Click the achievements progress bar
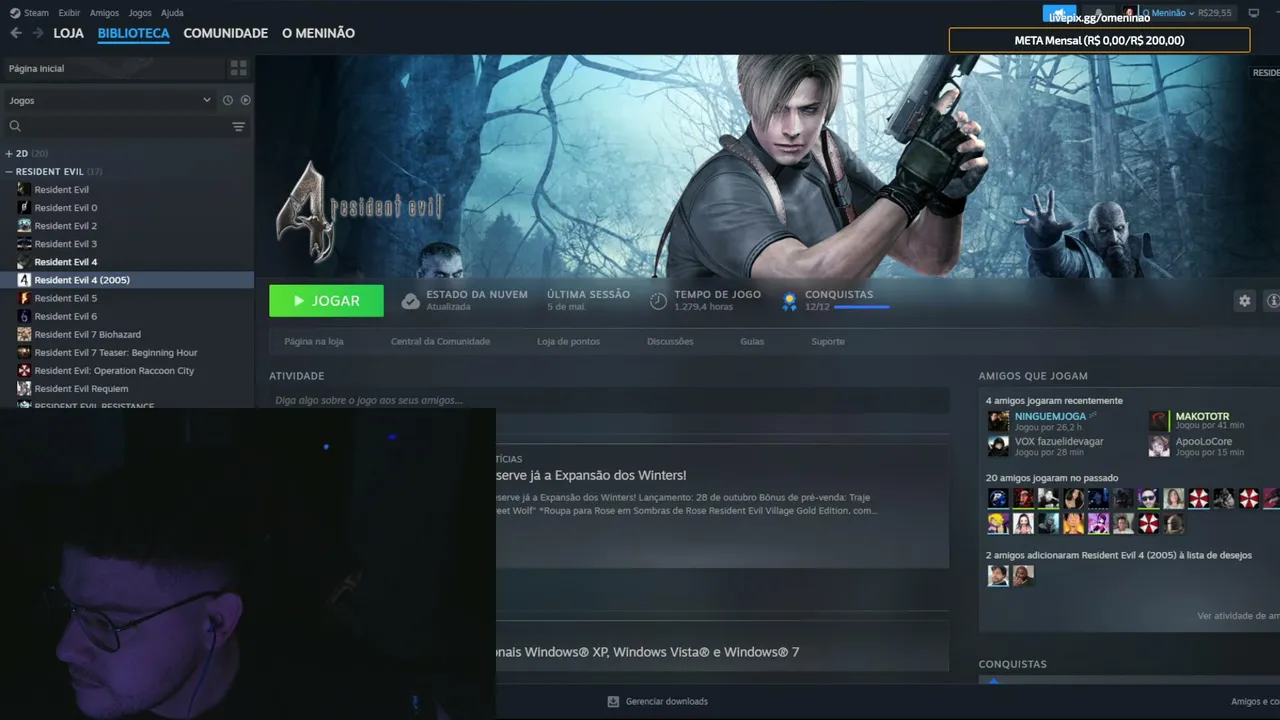The image size is (1280, 720). 861,307
